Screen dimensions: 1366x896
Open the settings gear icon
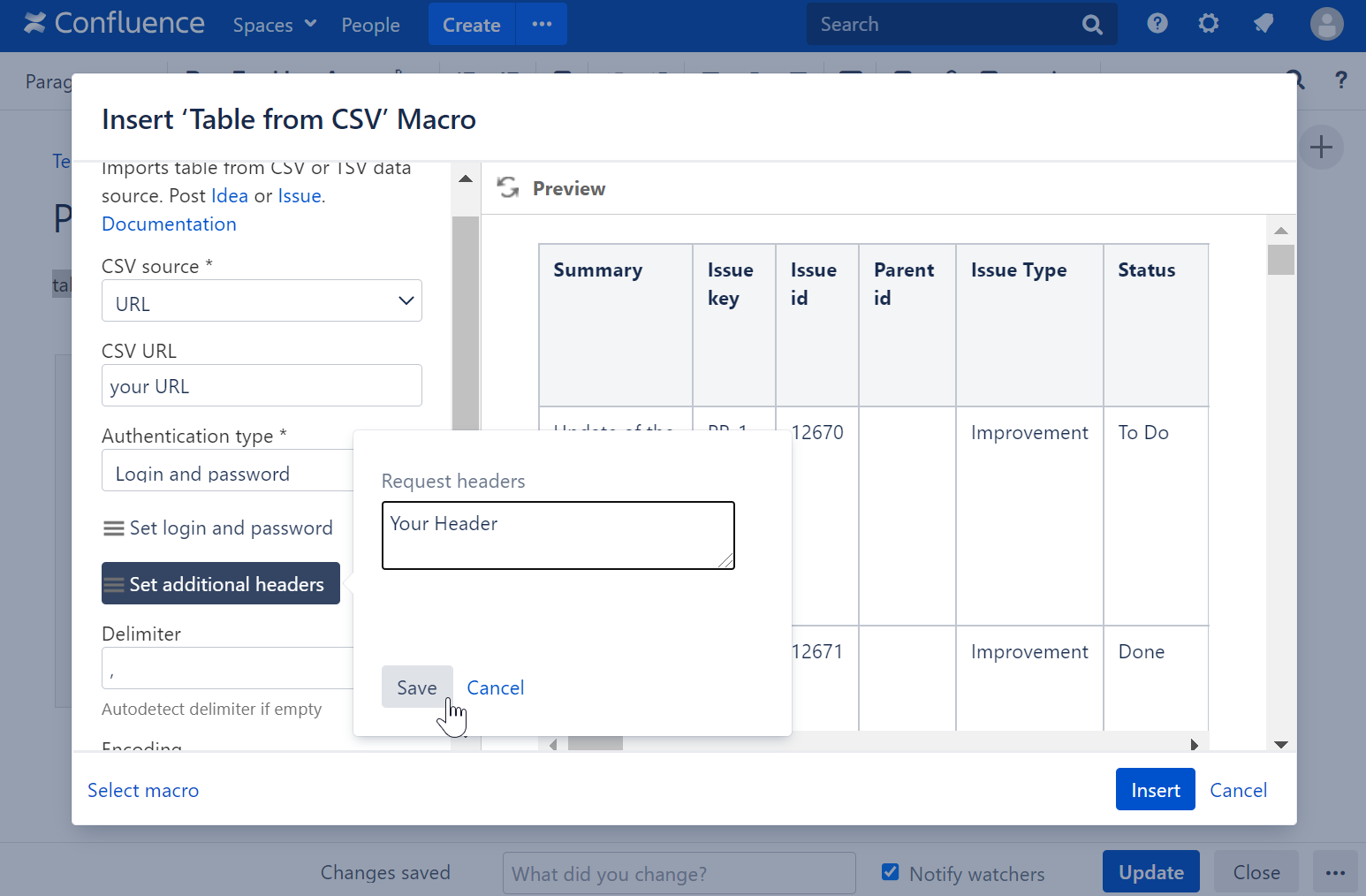[x=1208, y=24]
